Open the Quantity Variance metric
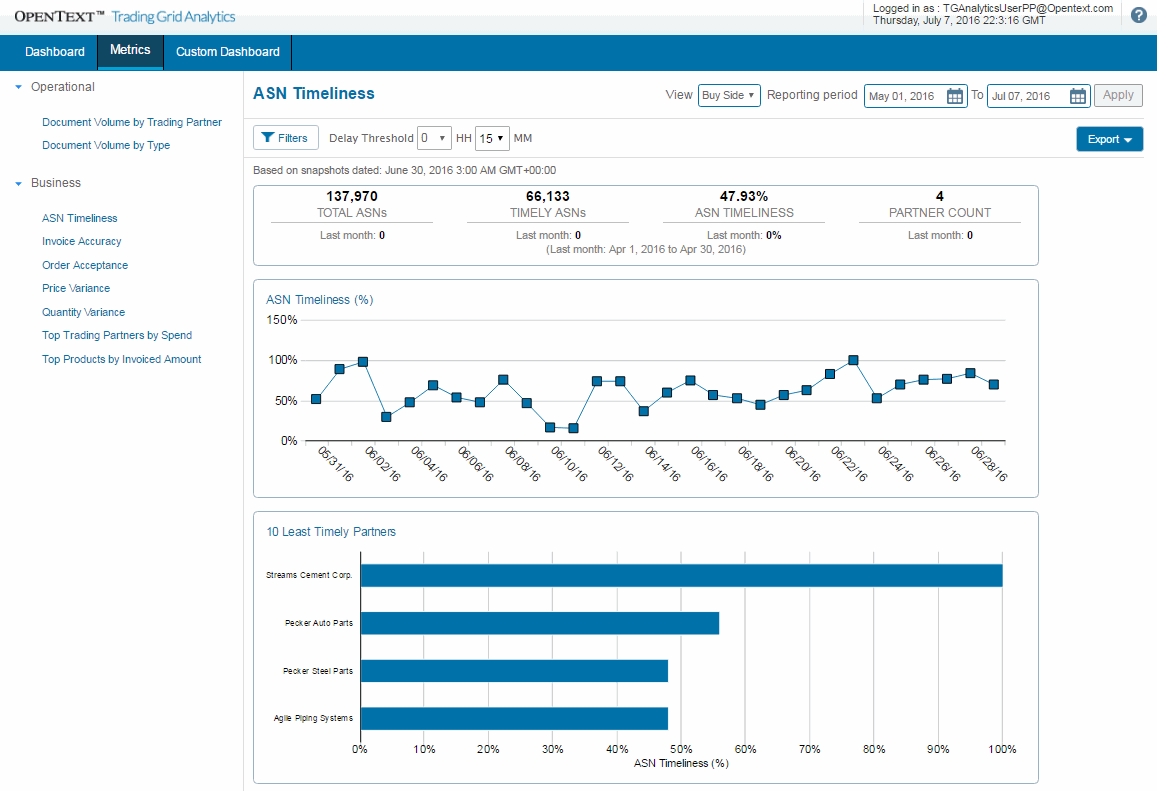1157x791 pixels. pos(83,312)
